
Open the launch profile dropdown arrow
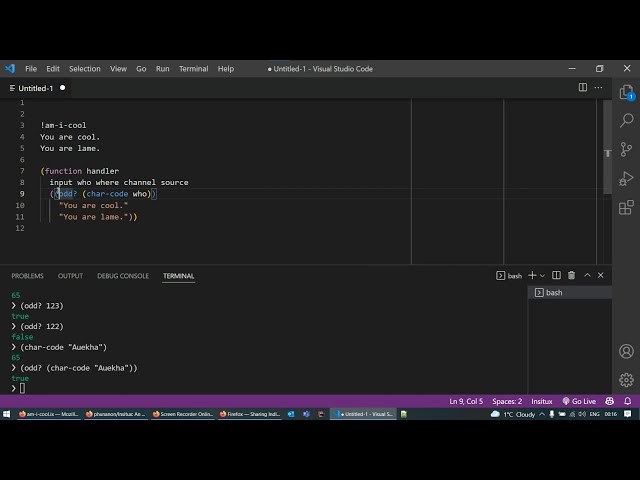[542, 276]
